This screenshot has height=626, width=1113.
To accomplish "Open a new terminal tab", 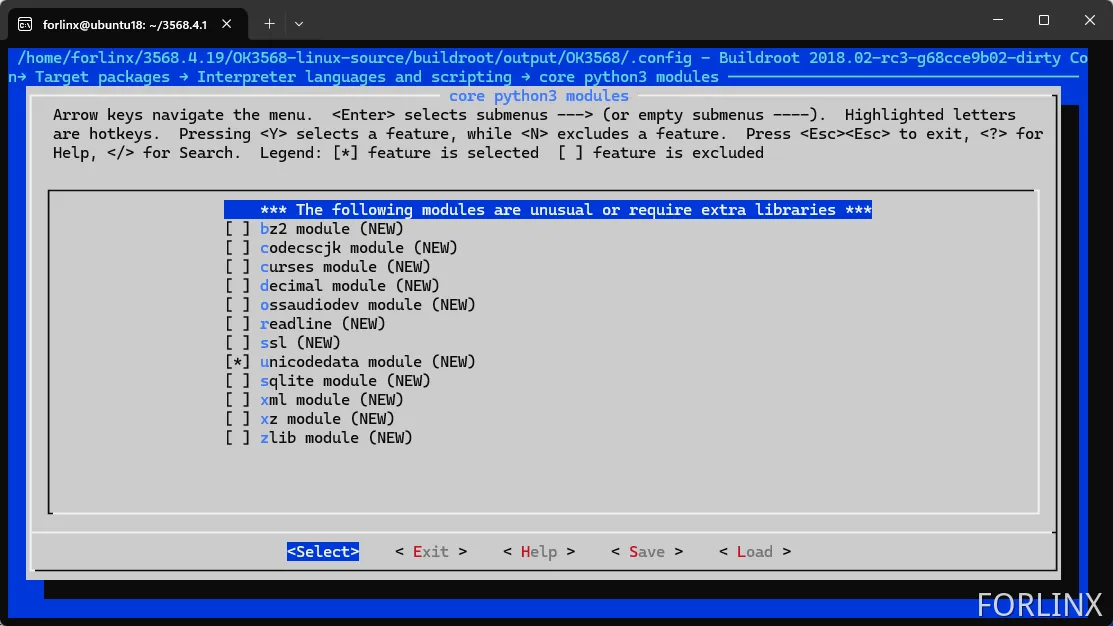I will [269, 23].
